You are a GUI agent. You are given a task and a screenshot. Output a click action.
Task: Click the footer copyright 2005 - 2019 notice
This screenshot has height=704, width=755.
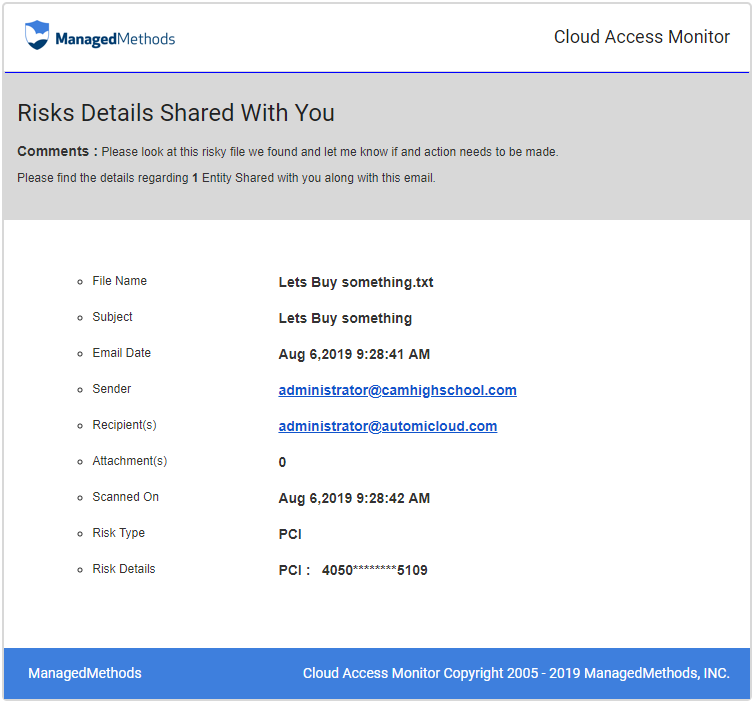coord(516,673)
